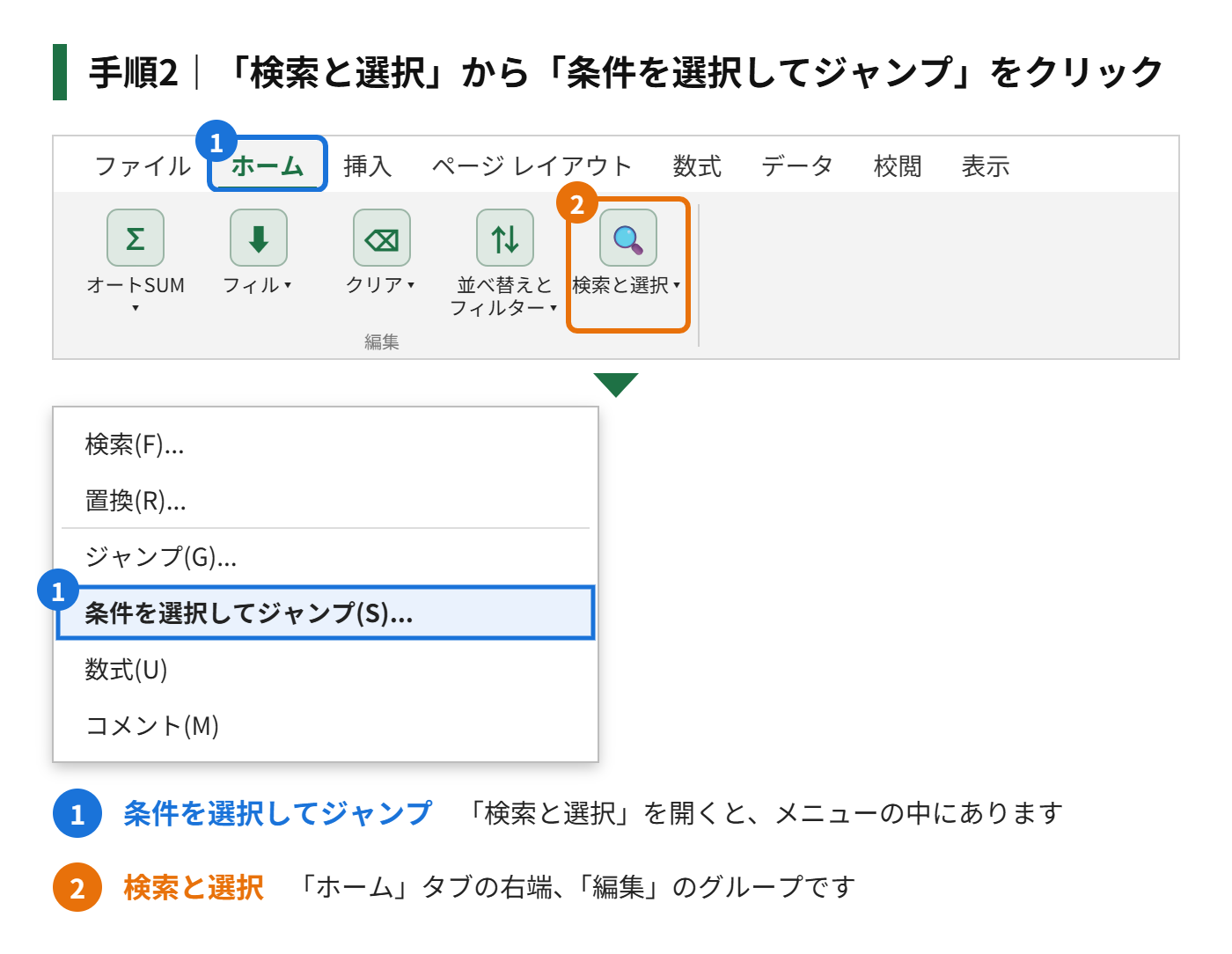Screen dimensions: 1232x954
Task: Open the ページ レイアウト tab
Action: 532,166
